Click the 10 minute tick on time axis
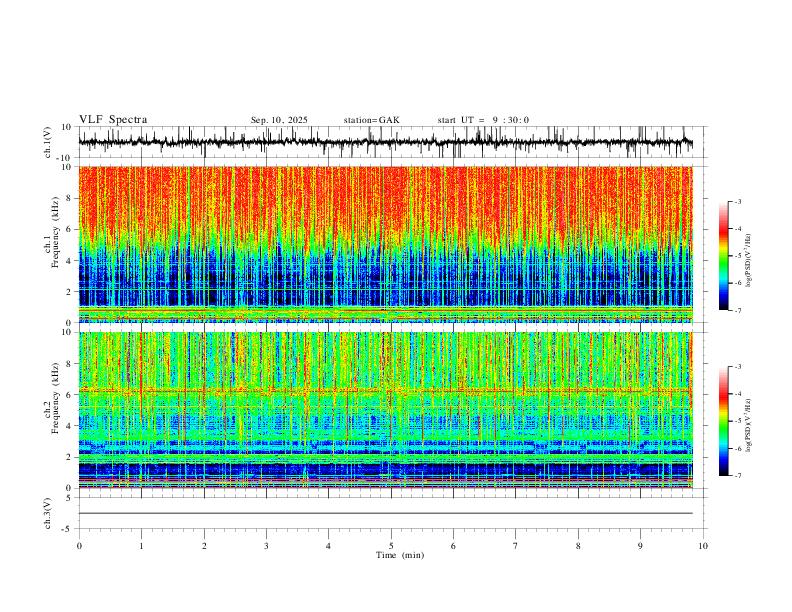This screenshot has height=612, width=792. click(x=703, y=546)
